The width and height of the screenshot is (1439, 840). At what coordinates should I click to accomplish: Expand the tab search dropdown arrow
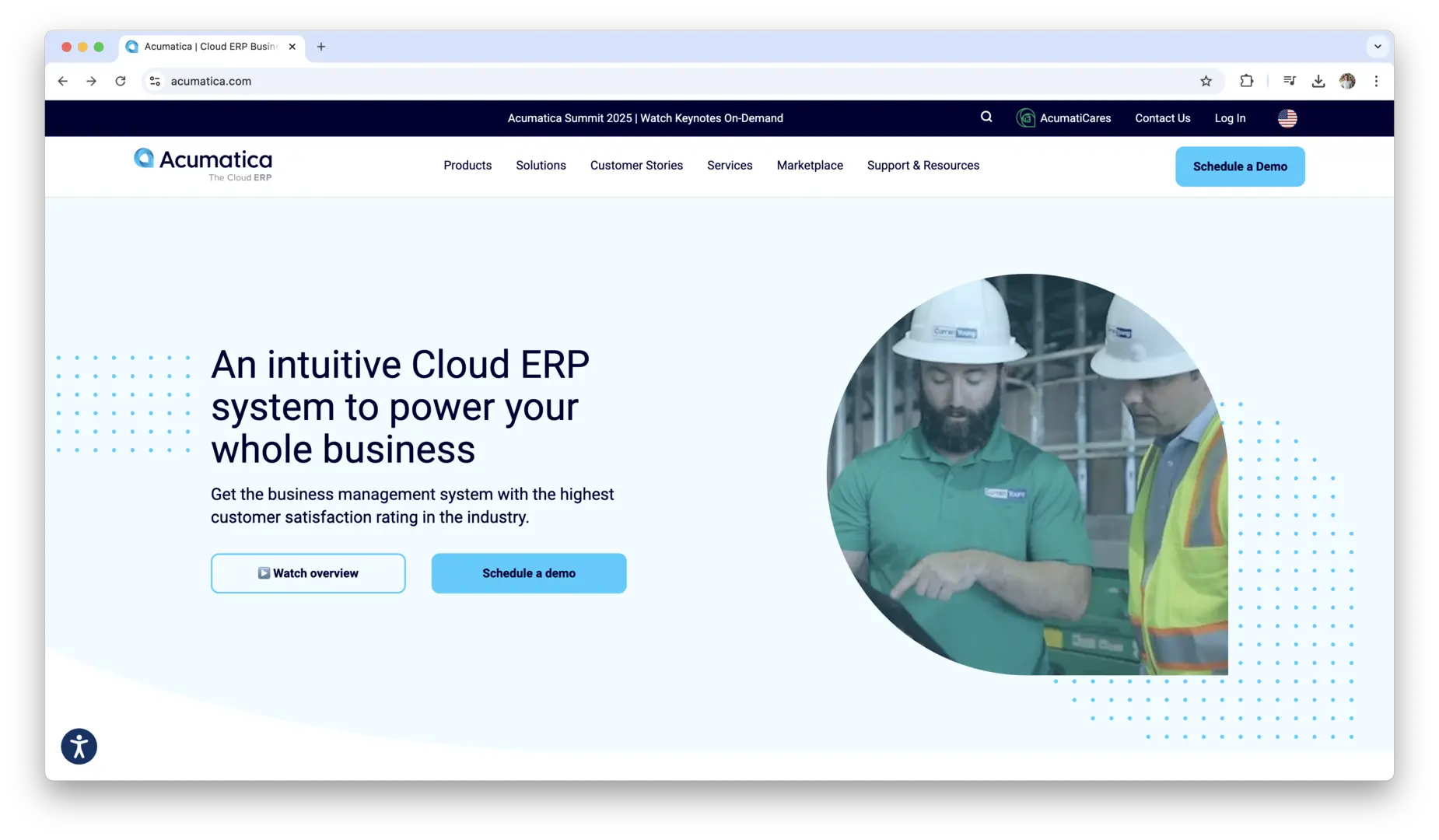coord(1378,47)
